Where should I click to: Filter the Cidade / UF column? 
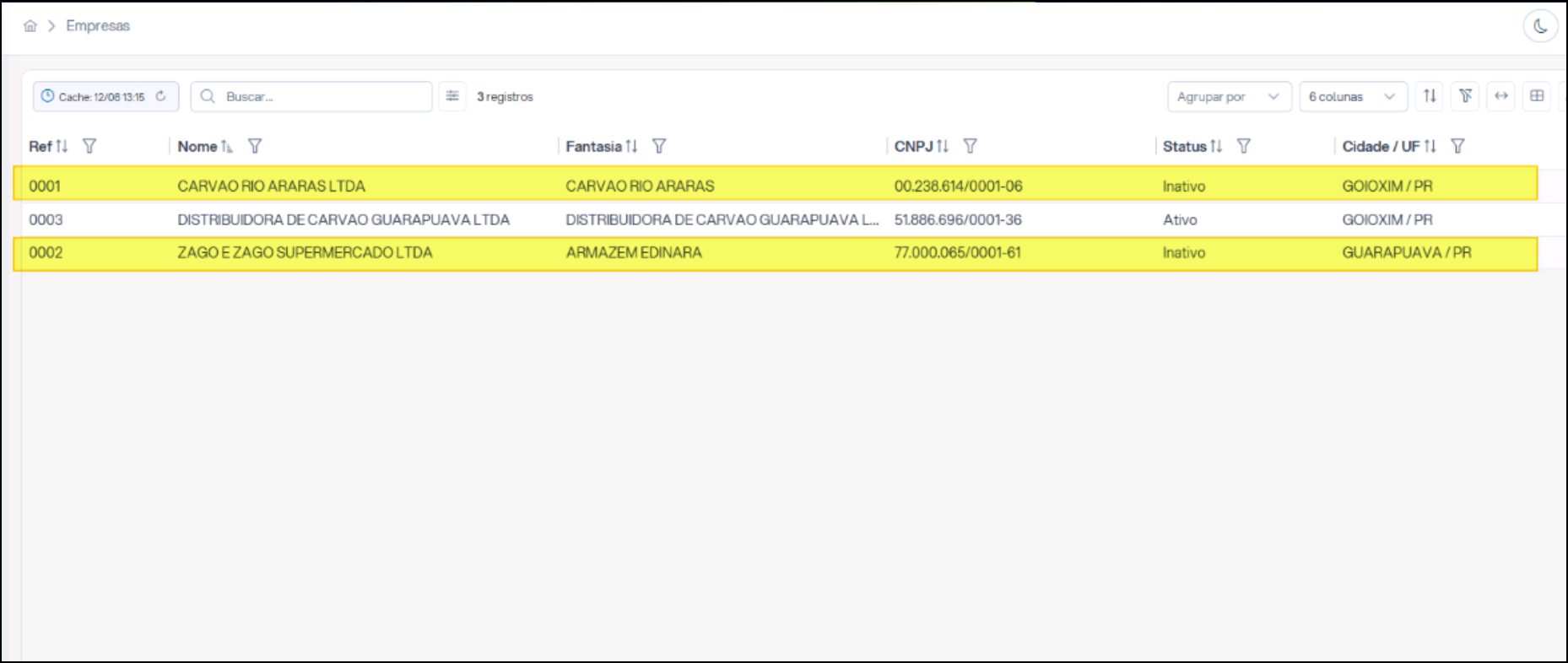(1457, 146)
